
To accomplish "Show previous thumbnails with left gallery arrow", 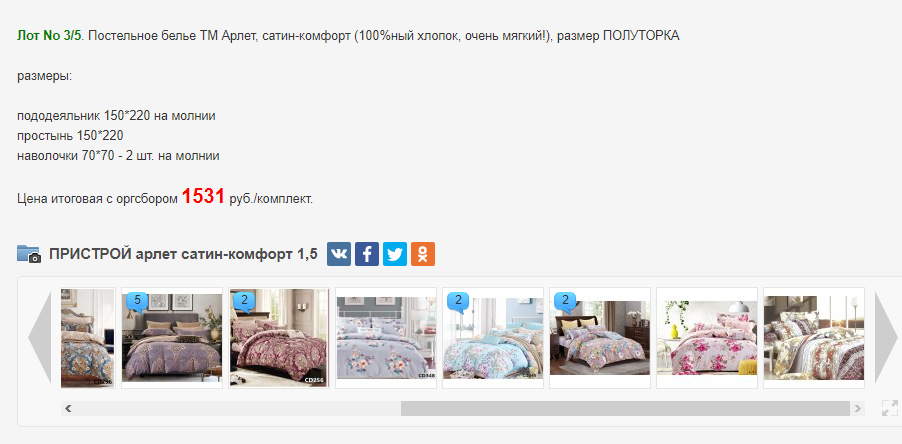I will 40,338.
